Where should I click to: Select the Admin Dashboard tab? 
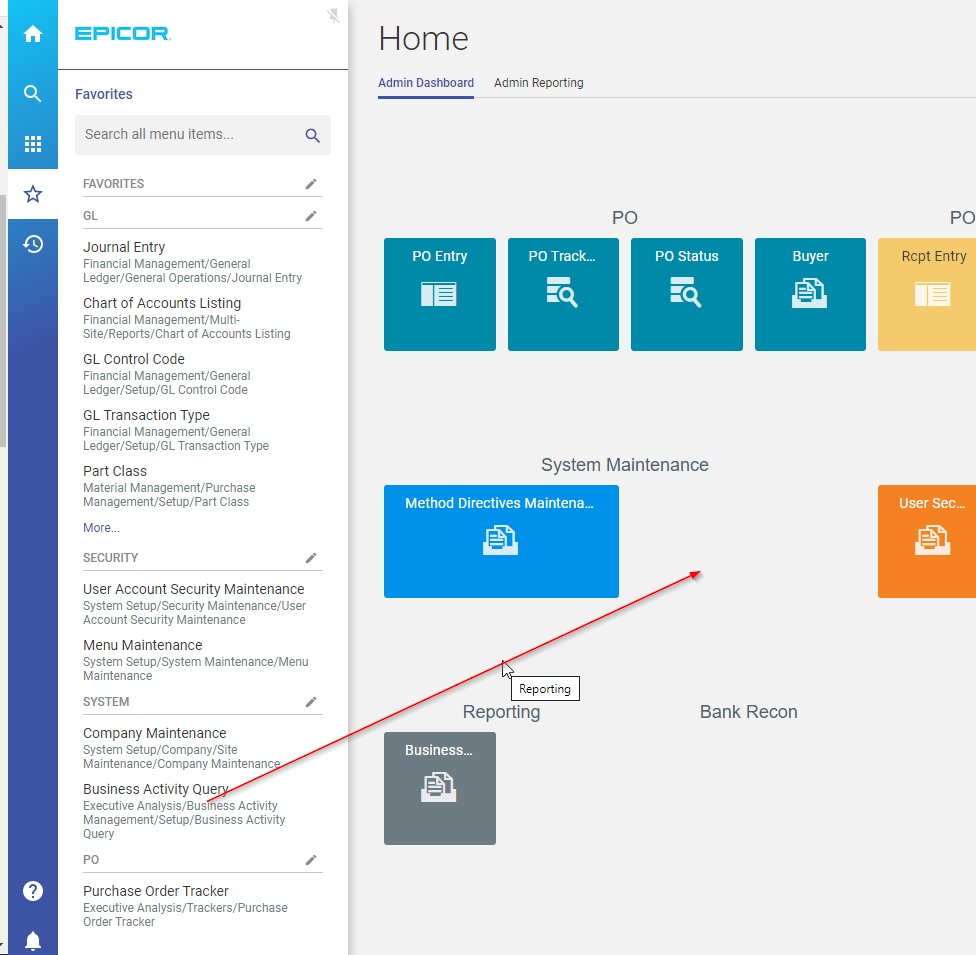pyautogui.click(x=426, y=83)
